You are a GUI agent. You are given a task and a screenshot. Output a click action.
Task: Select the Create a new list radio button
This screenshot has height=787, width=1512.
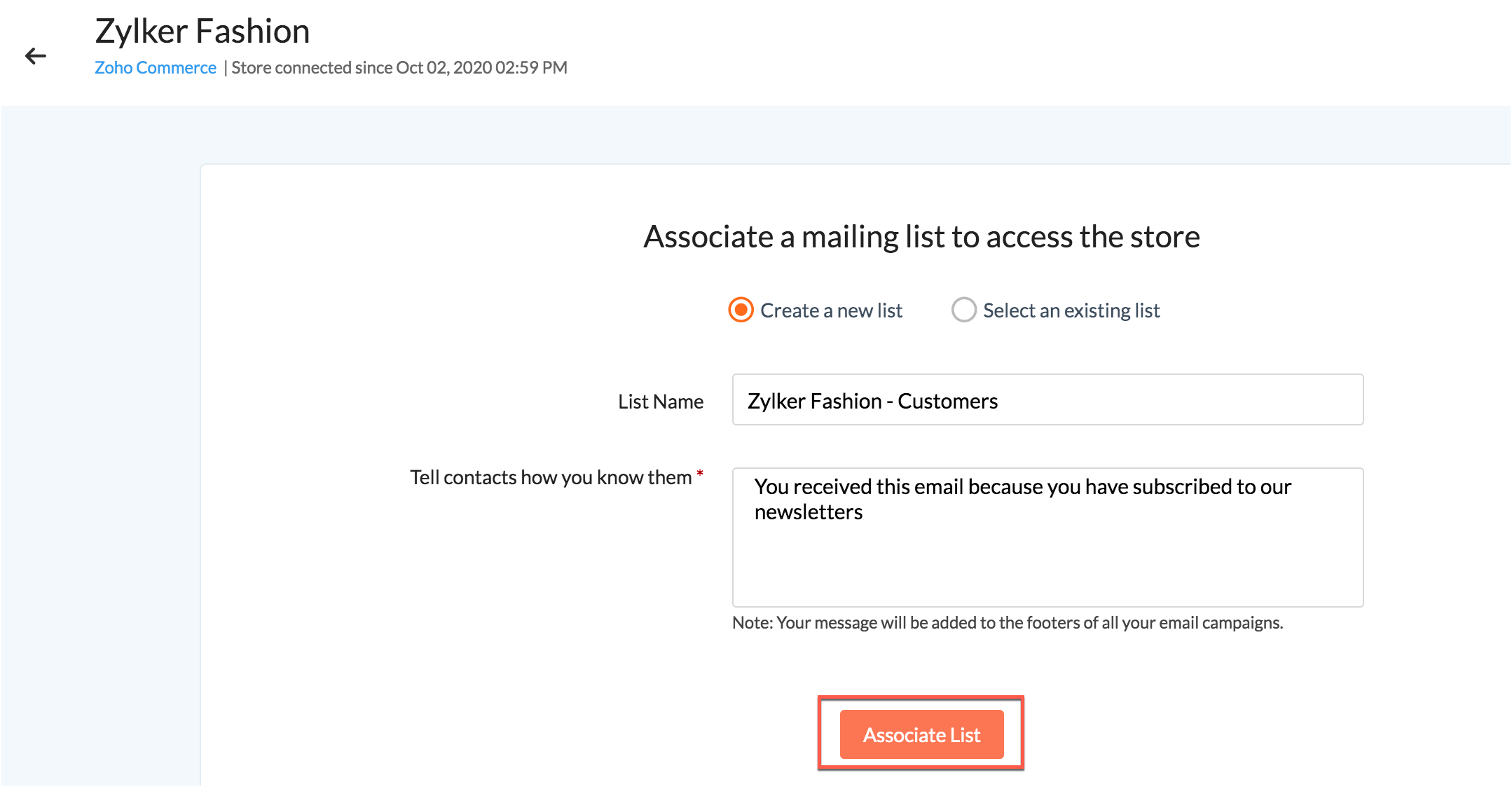pyautogui.click(x=741, y=310)
